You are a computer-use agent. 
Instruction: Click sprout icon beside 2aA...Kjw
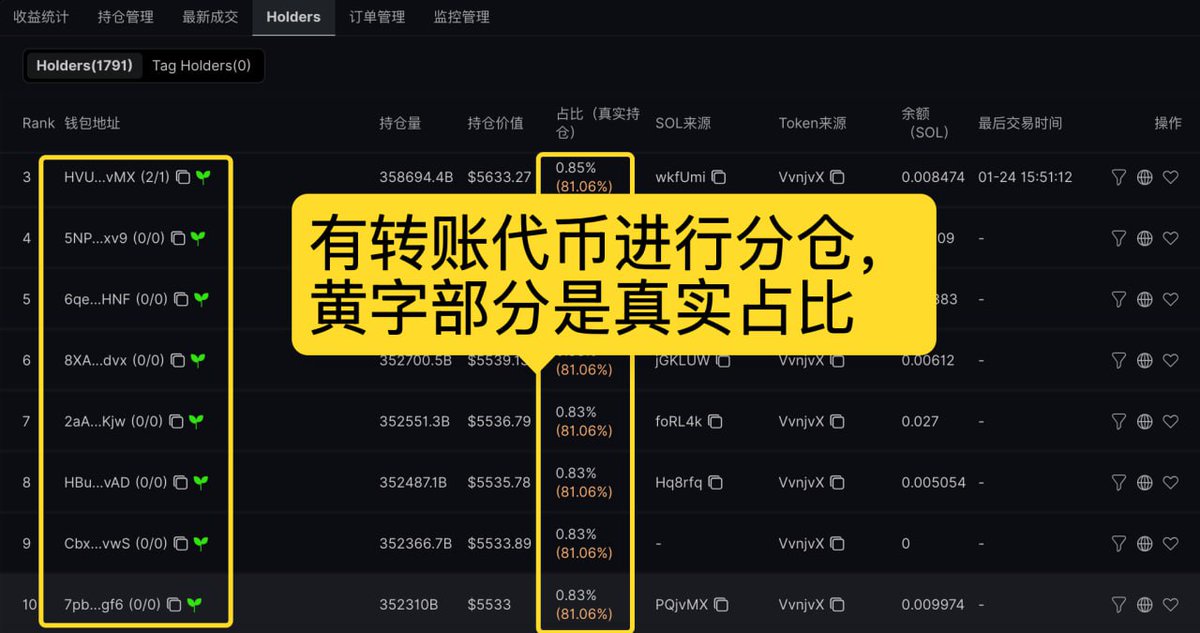tap(196, 421)
